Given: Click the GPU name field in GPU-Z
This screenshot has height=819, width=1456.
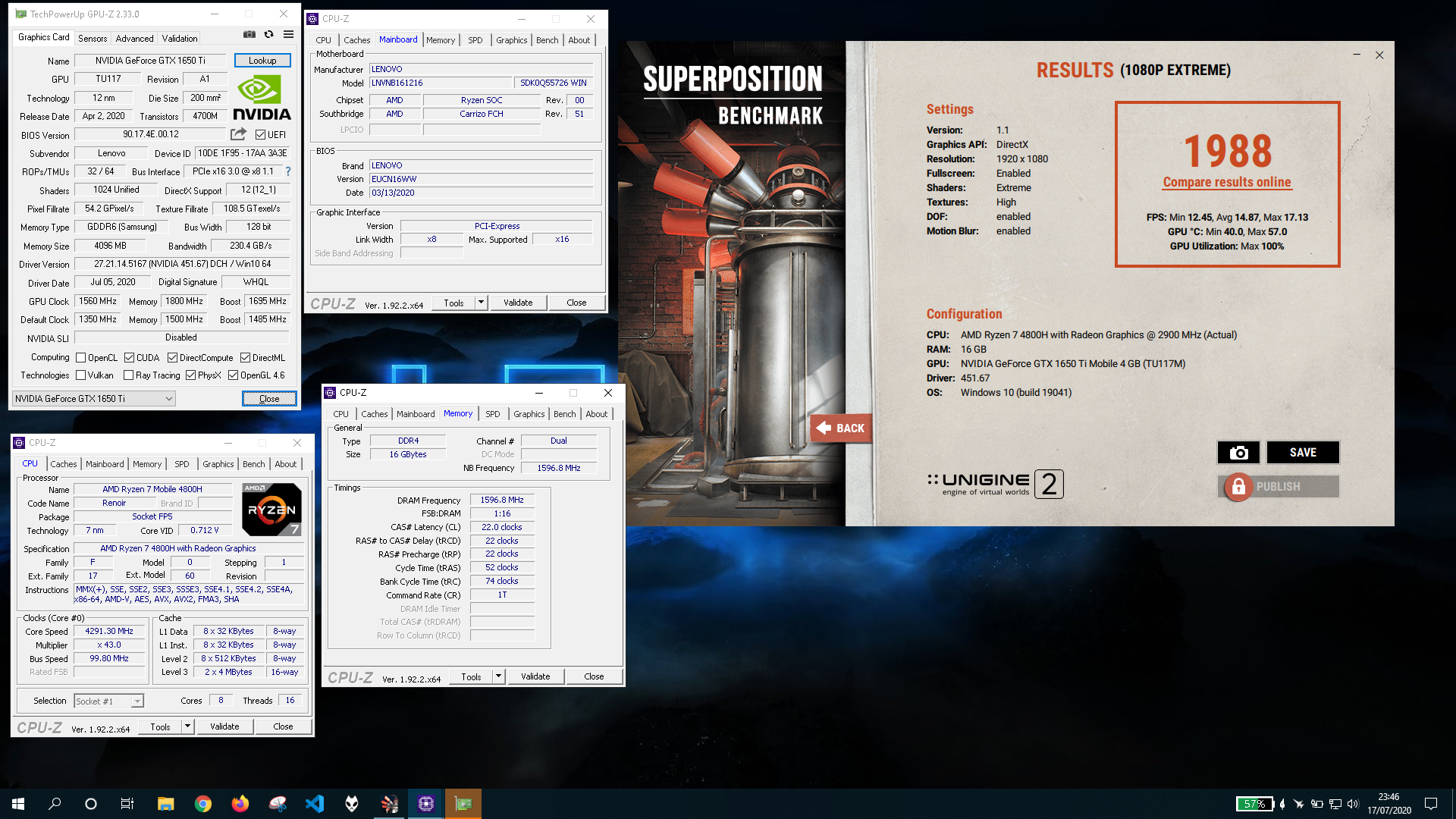Looking at the screenshot, I should pos(150,61).
